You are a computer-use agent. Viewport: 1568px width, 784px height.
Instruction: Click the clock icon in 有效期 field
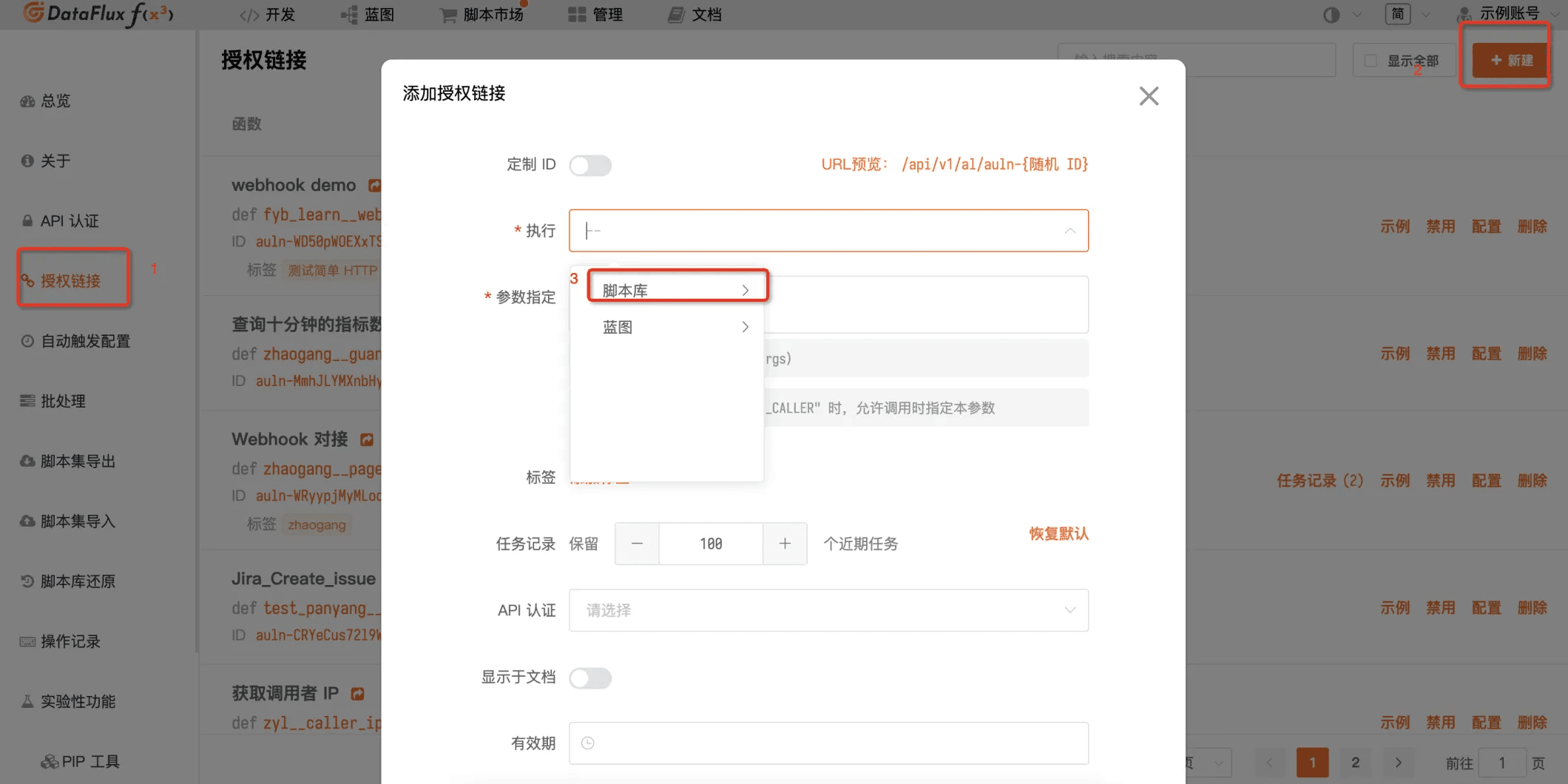pos(588,743)
